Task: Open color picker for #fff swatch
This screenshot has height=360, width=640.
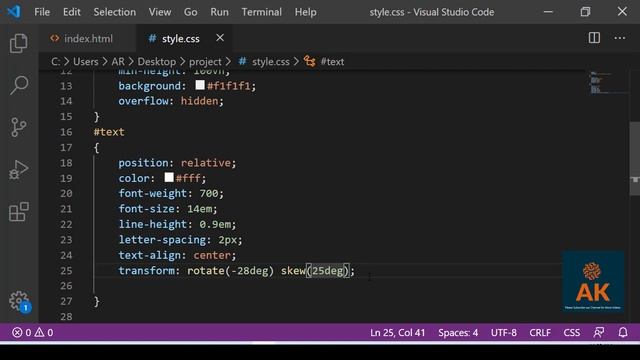Action: point(169,178)
